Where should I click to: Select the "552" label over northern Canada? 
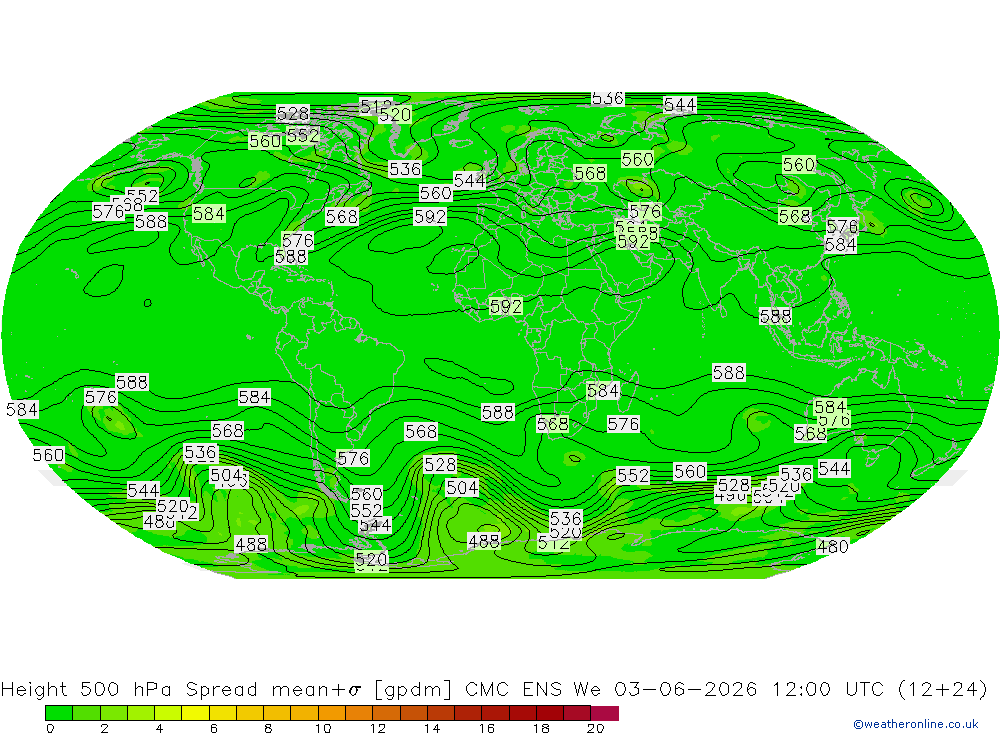302,135
